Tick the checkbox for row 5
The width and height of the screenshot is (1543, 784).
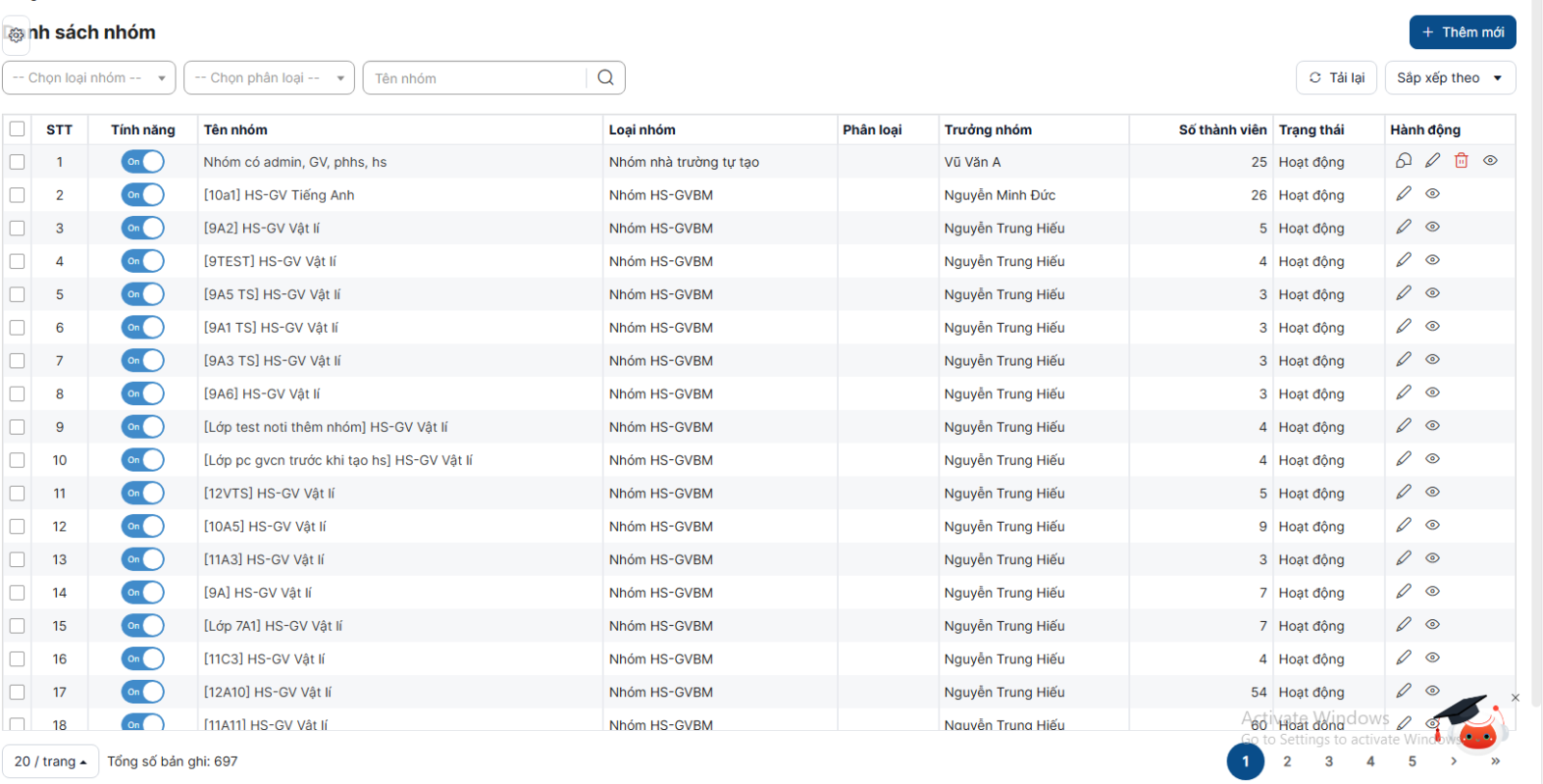(x=17, y=295)
